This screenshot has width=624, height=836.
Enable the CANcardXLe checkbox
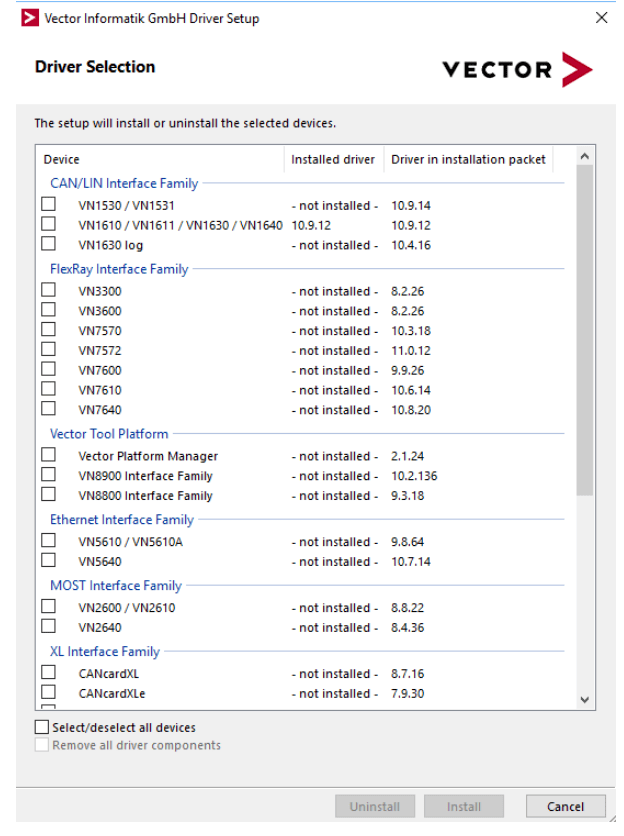(48, 693)
